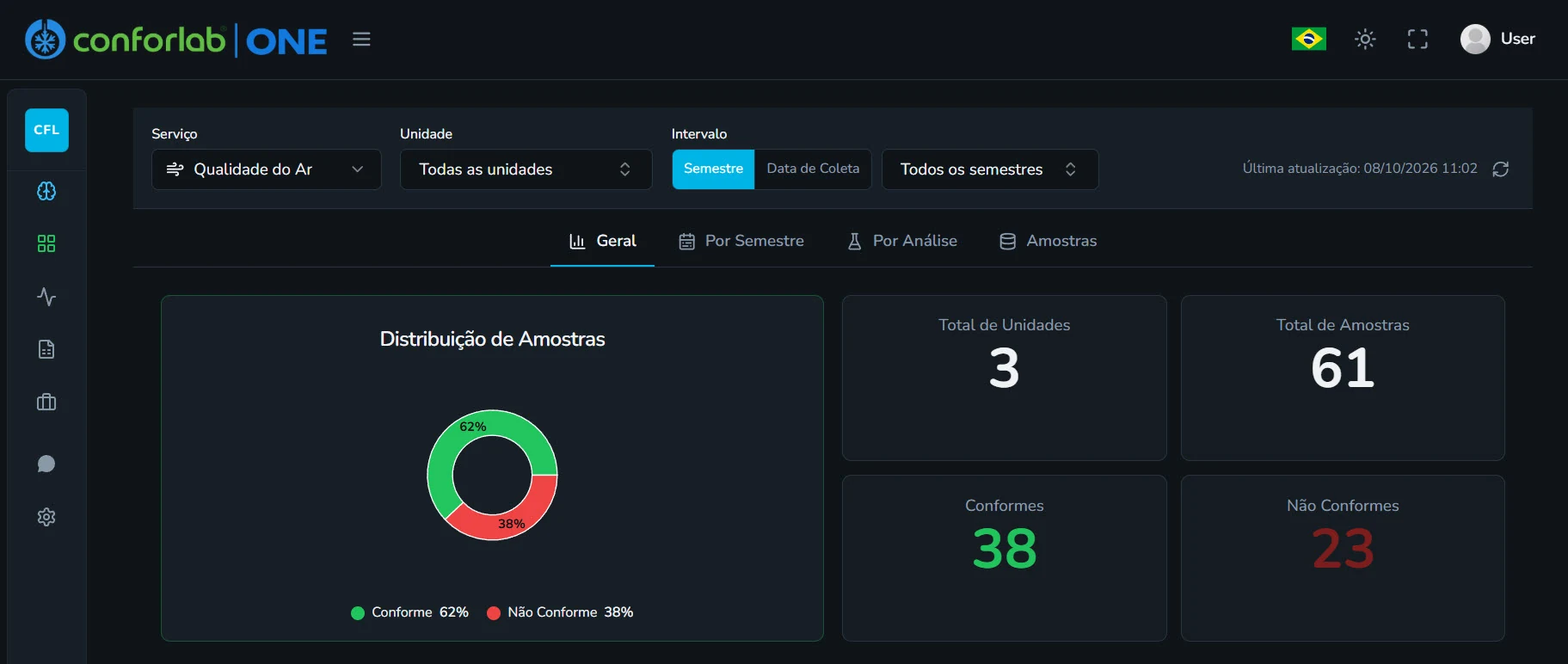Viewport: 1568px width, 664px height.
Task: Open the dashboard grid sidebar item
Action: point(46,243)
